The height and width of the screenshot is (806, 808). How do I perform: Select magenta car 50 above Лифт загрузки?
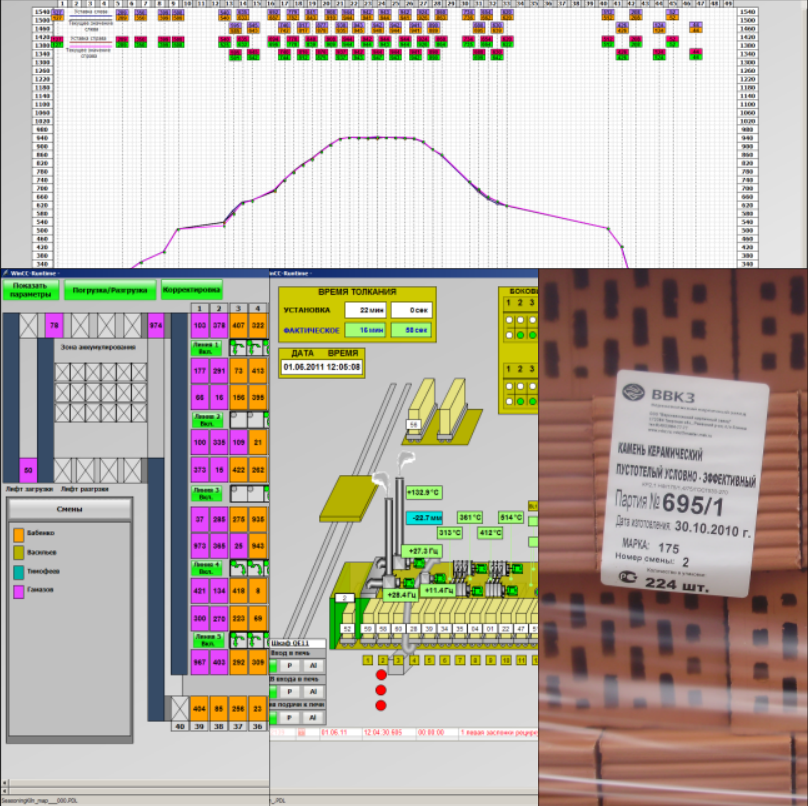(28, 470)
